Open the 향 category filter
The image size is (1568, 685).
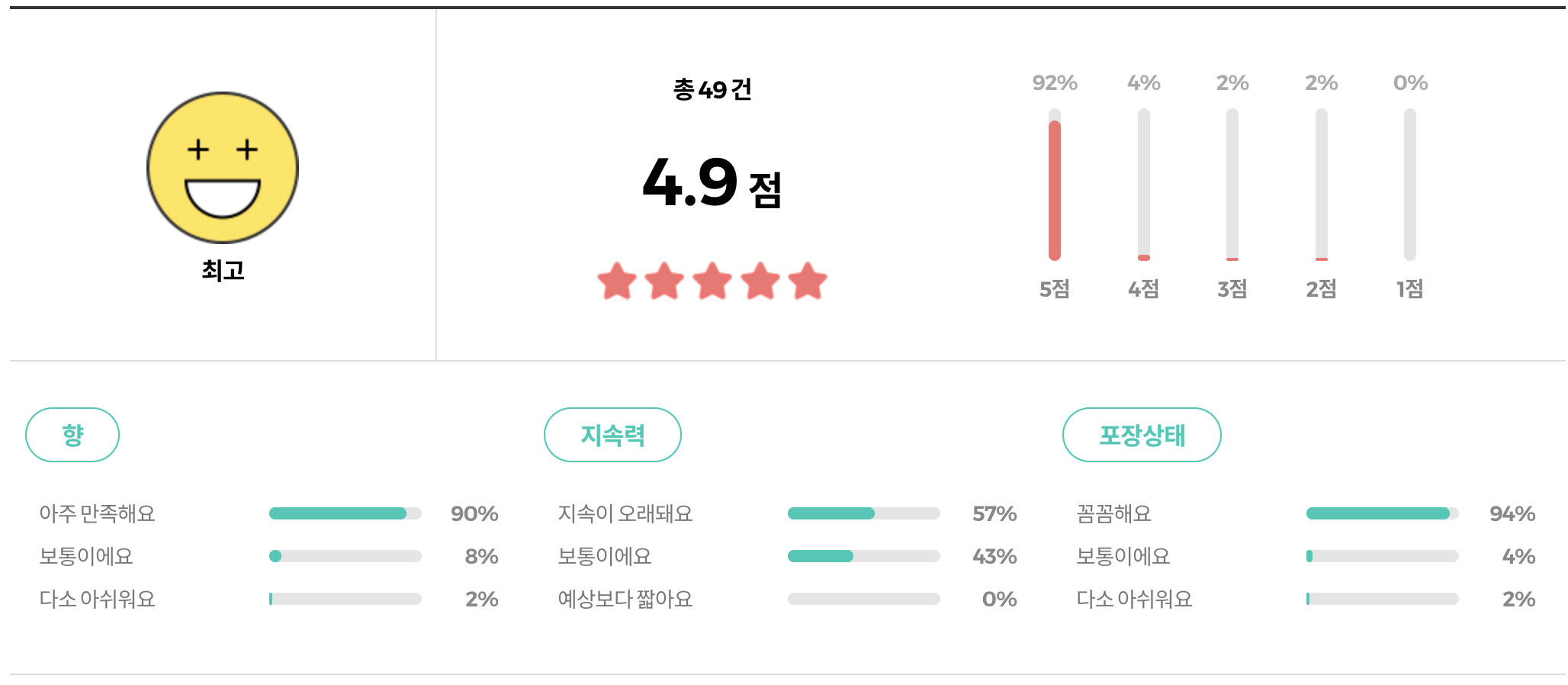click(72, 434)
